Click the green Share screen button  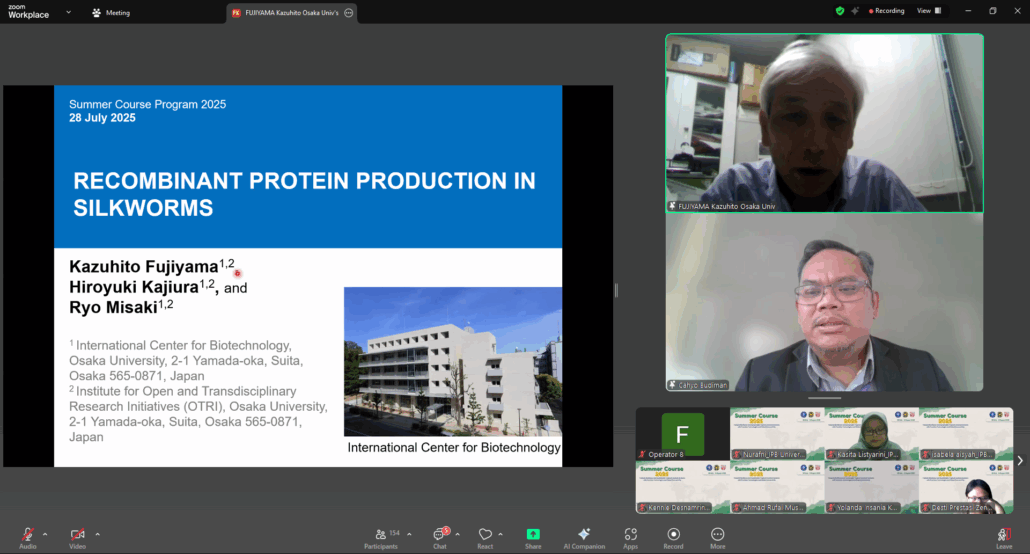533,535
